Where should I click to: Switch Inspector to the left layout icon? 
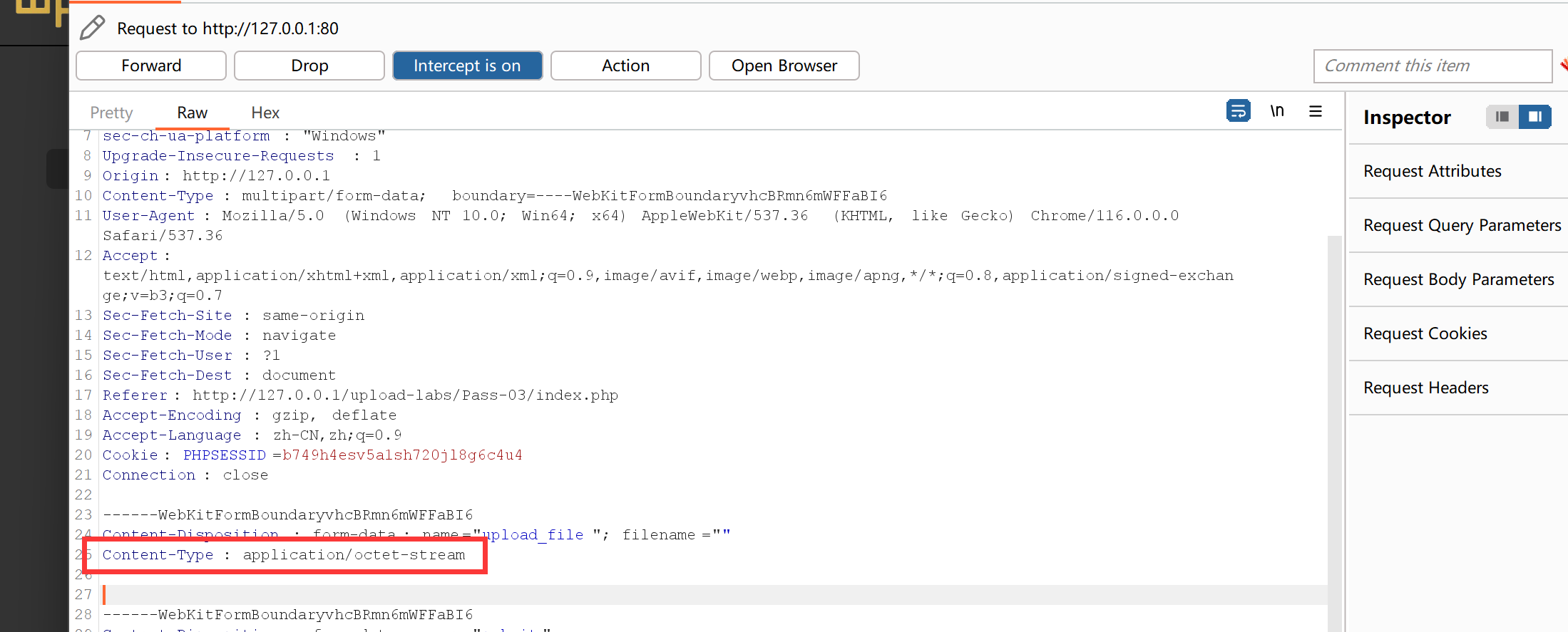pos(1502,116)
